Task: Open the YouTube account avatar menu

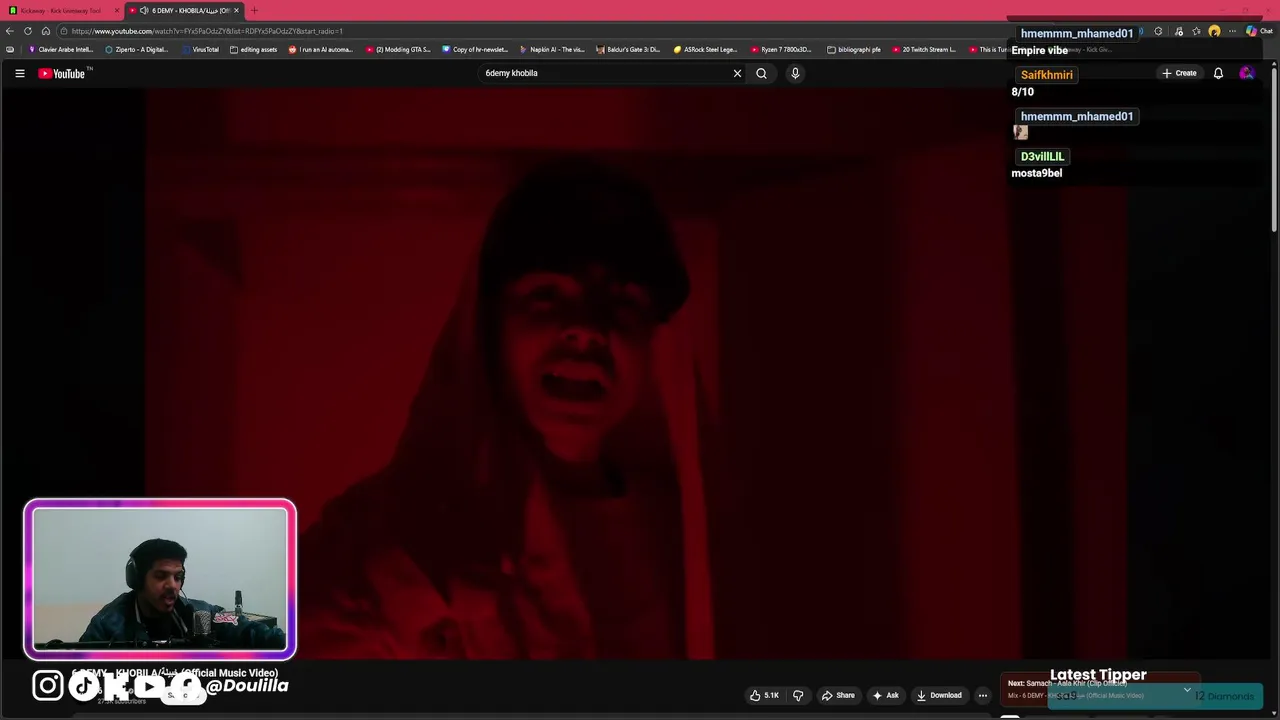Action: (1246, 73)
